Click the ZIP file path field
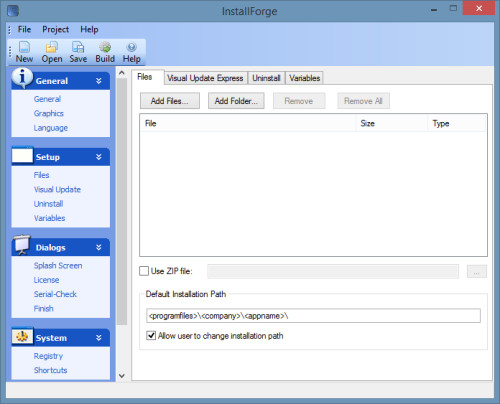Screen dimensions: 500x404 333,271
